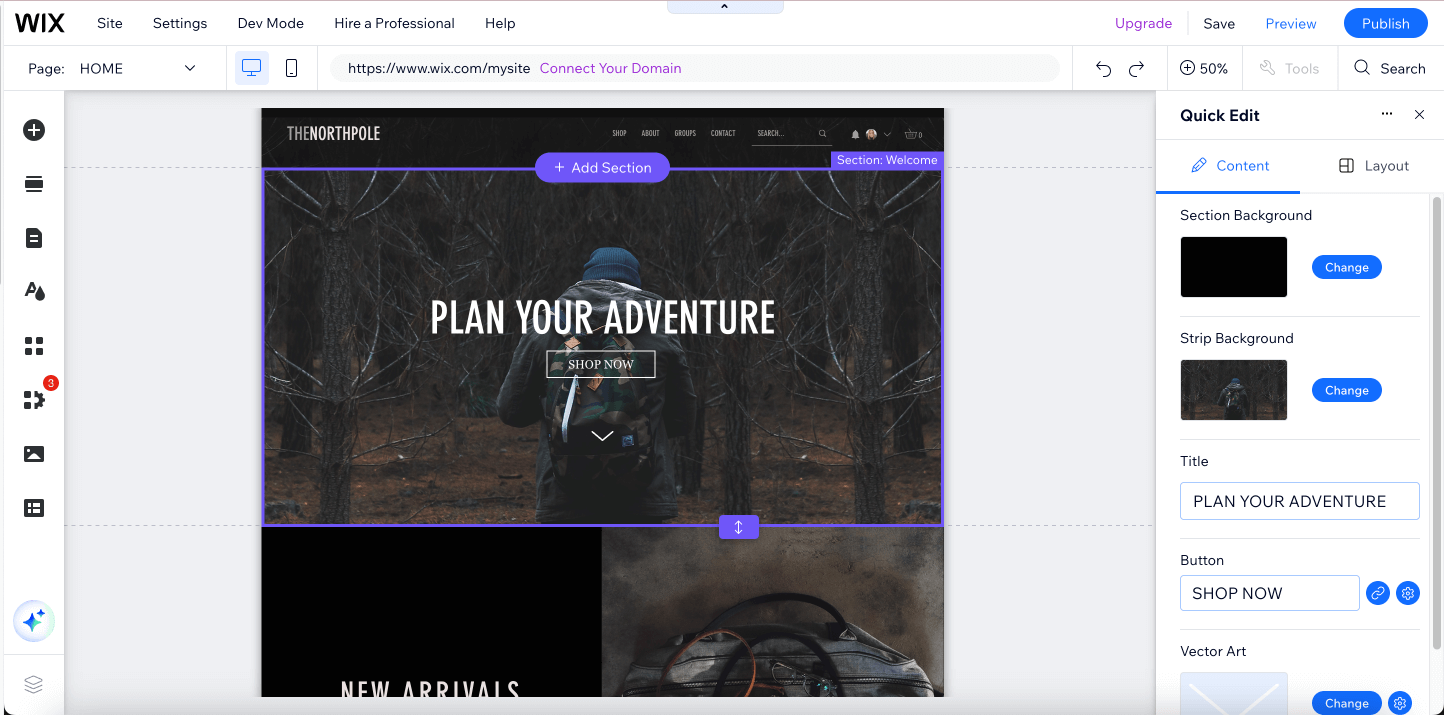Viewport: 1444px width, 715px height.
Task: Open the button link settings icon
Action: (x=1377, y=593)
